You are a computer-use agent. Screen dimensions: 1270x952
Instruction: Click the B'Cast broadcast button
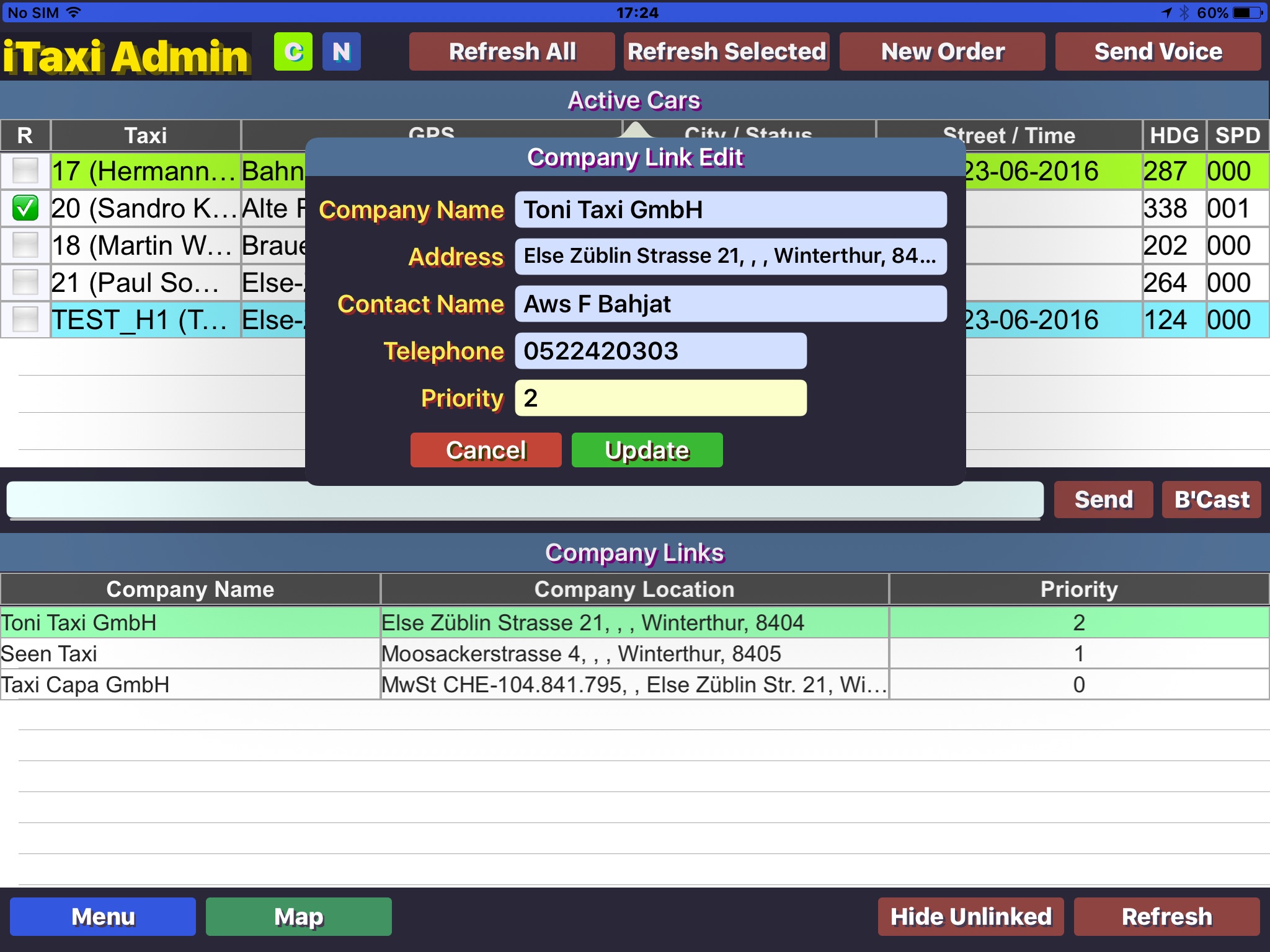click(x=1212, y=500)
